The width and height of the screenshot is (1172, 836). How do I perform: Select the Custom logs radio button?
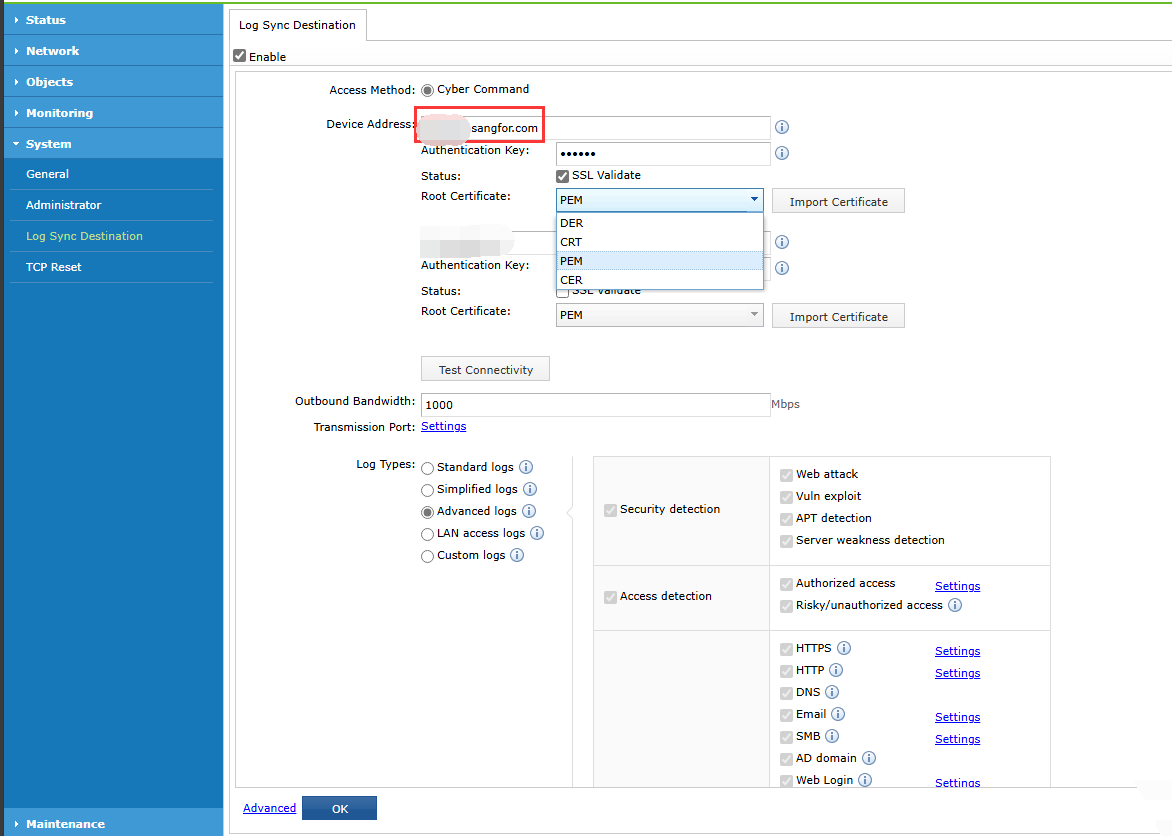click(x=428, y=556)
